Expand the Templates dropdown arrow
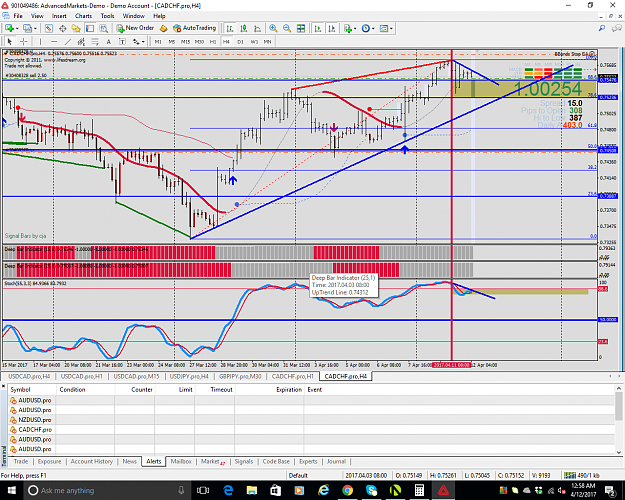Viewport: 625px width, 500px height. coord(391,28)
